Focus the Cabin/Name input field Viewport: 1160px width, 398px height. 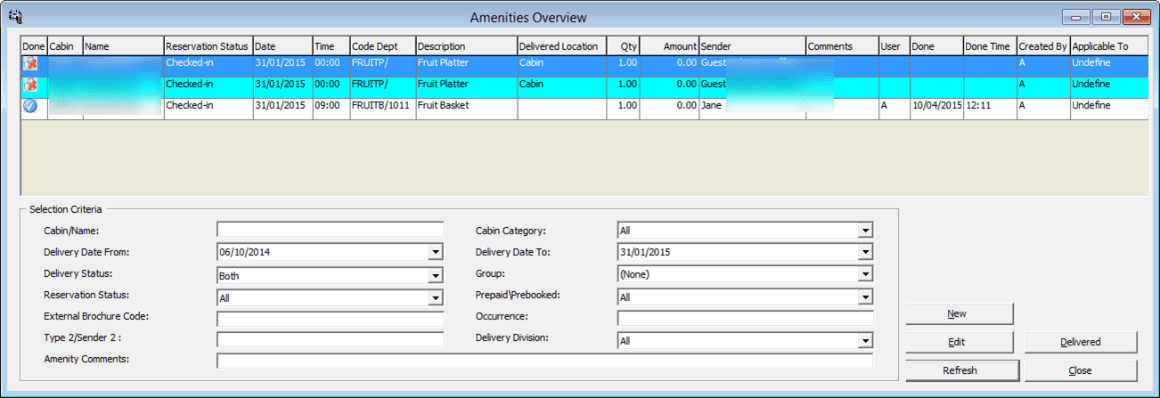coord(330,229)
